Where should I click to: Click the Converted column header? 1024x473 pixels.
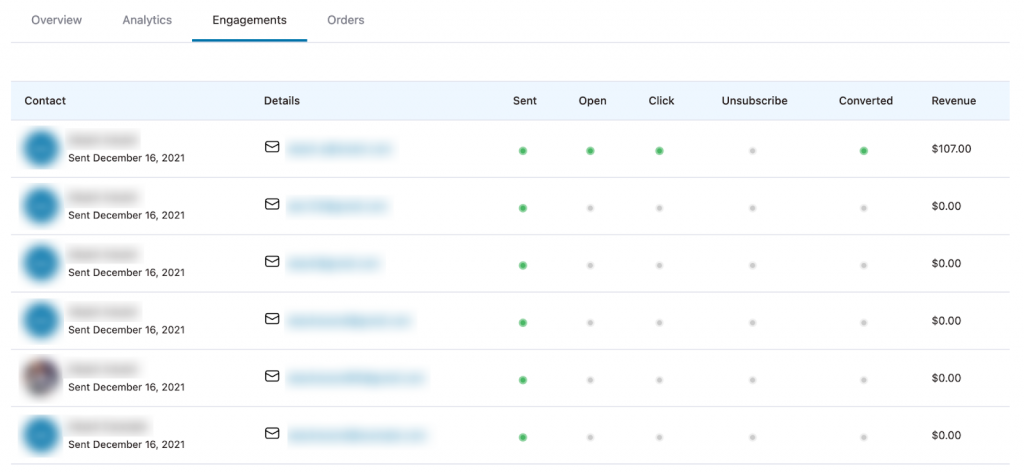tap(866, 101)
